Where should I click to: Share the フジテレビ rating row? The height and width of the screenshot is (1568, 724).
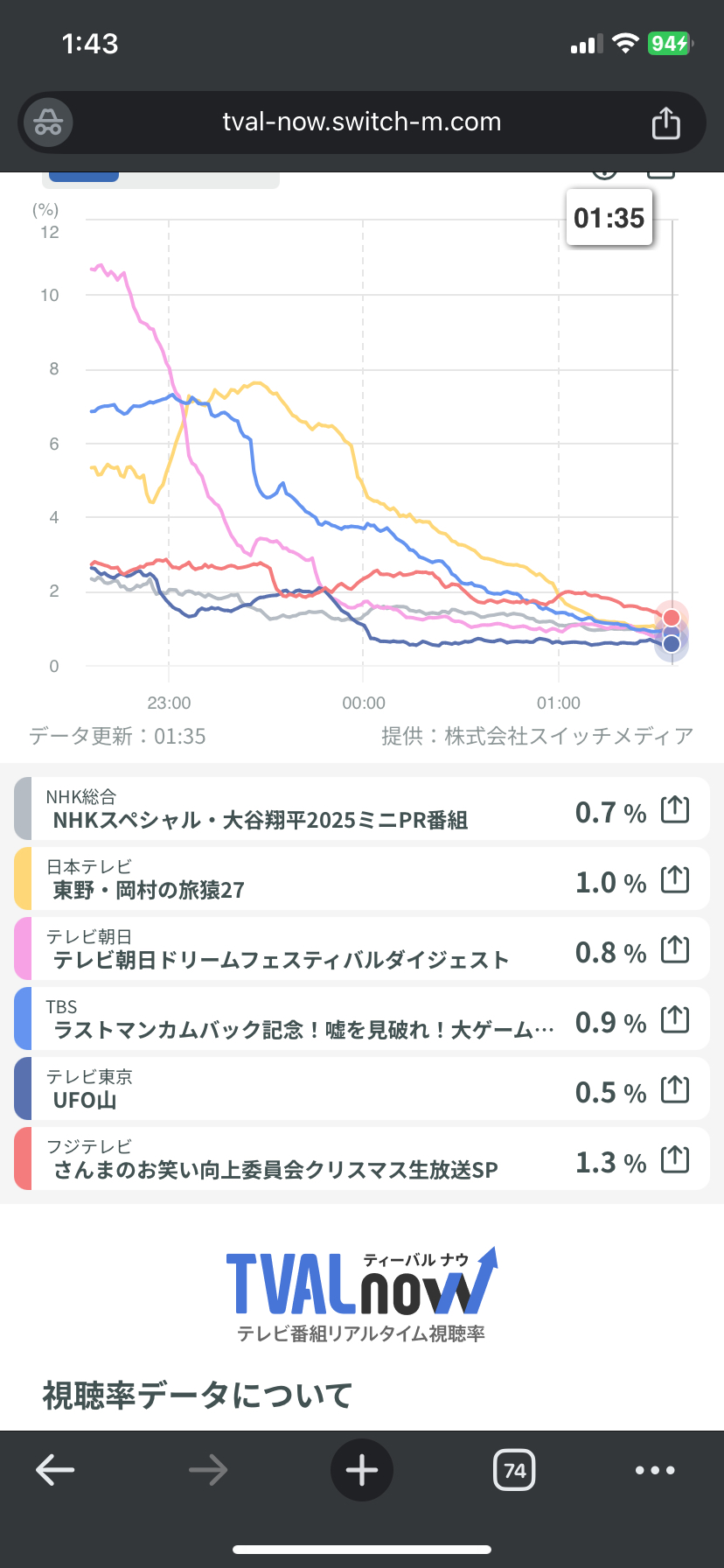coord(675,1160)
